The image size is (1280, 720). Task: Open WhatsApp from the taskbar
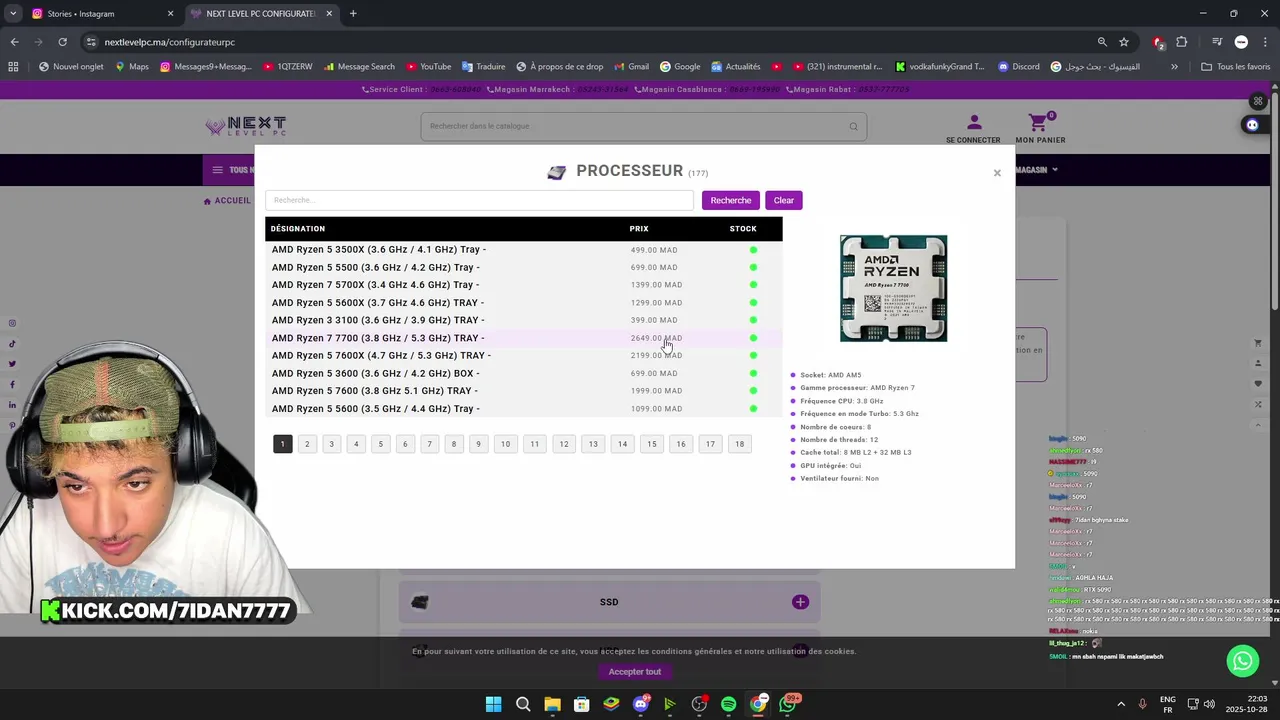coord(788,704)
